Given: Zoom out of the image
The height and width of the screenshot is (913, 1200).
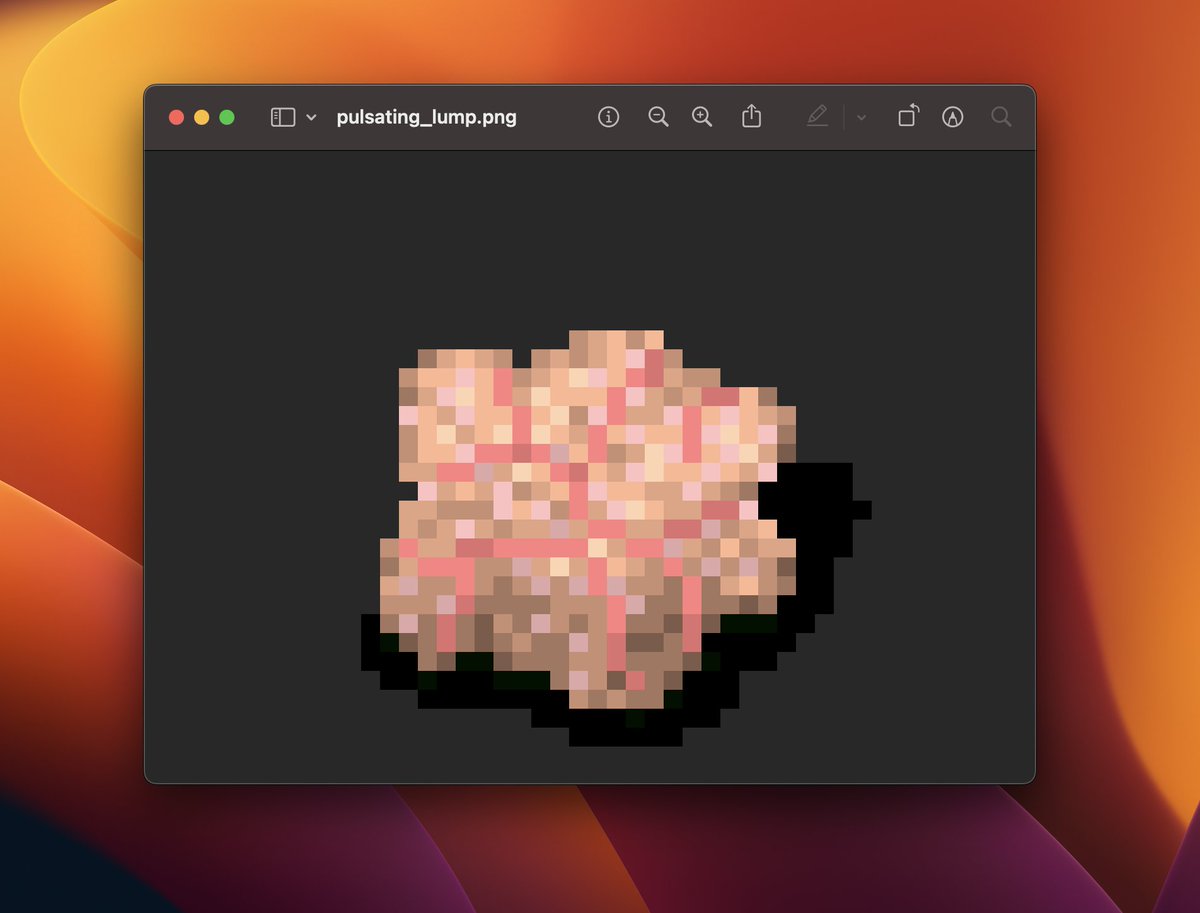Looking at the screenshot, I should [x=658, y=117].
